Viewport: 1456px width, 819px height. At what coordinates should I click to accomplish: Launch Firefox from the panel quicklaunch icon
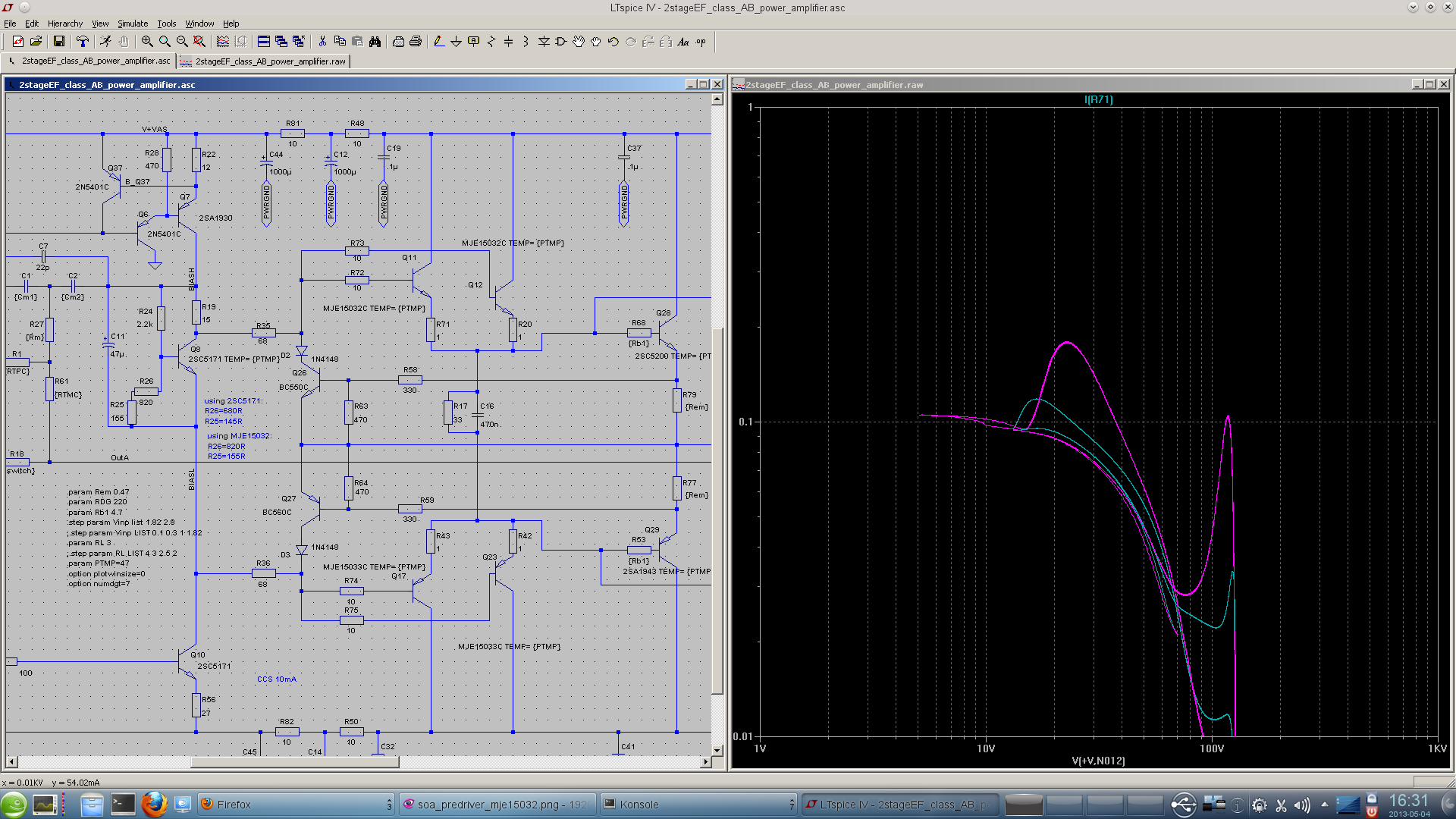tap(154, 805)
